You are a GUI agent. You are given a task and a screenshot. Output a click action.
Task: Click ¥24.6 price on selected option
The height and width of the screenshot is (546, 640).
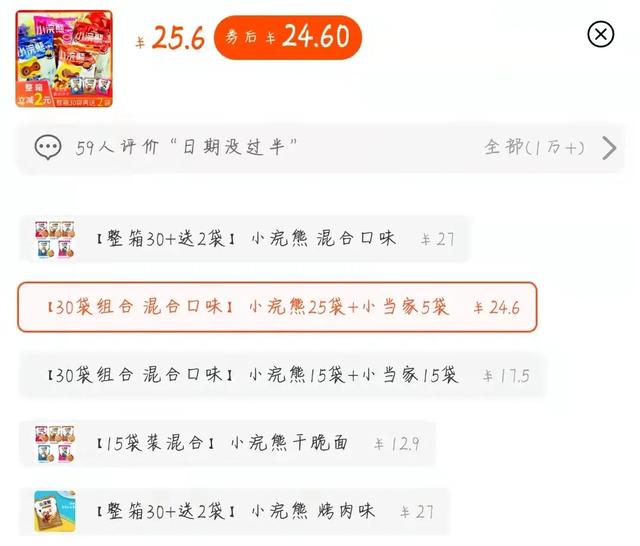tap(497, 308)
